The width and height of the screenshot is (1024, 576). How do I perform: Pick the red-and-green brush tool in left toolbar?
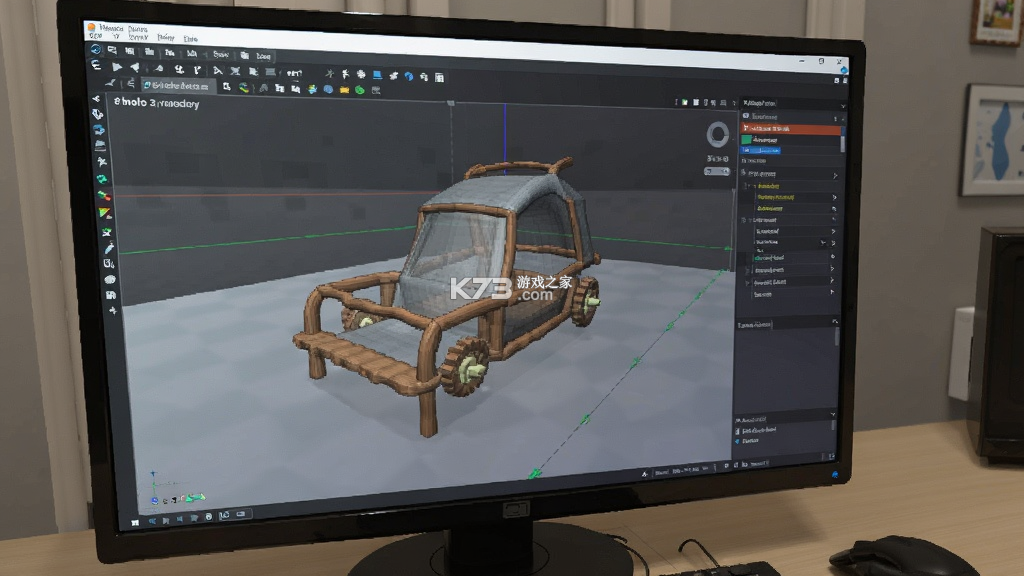tap(104, 195)
